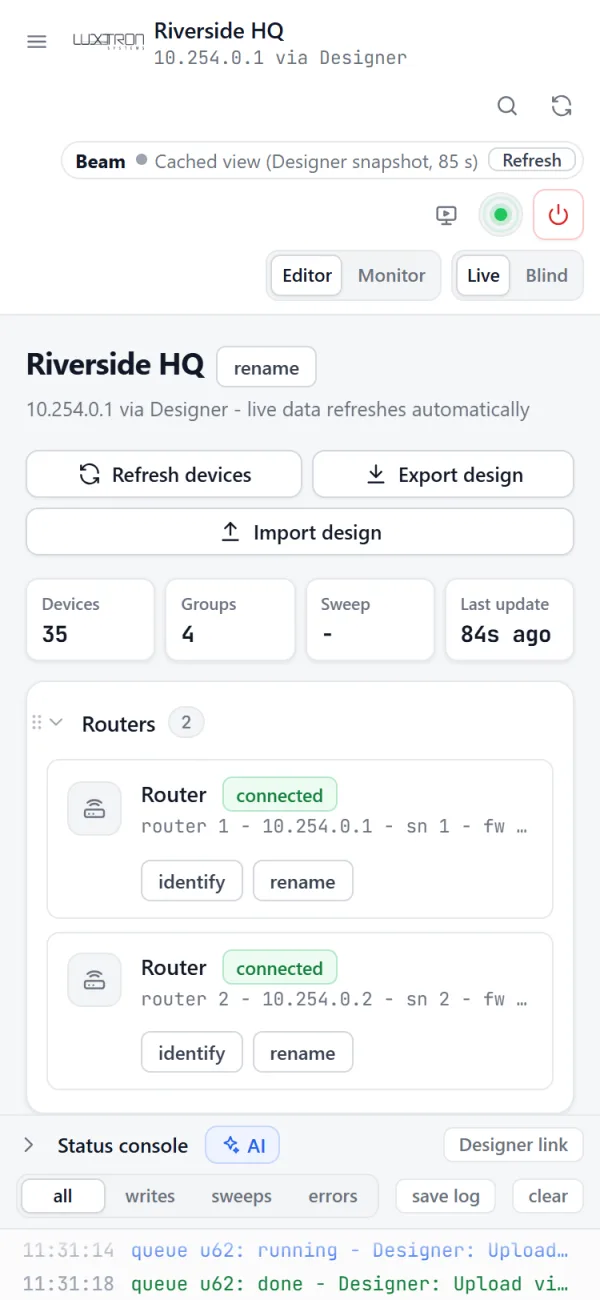Rename the Riverside HQ site
The image size is (600, 1300).
click(266, 368)
